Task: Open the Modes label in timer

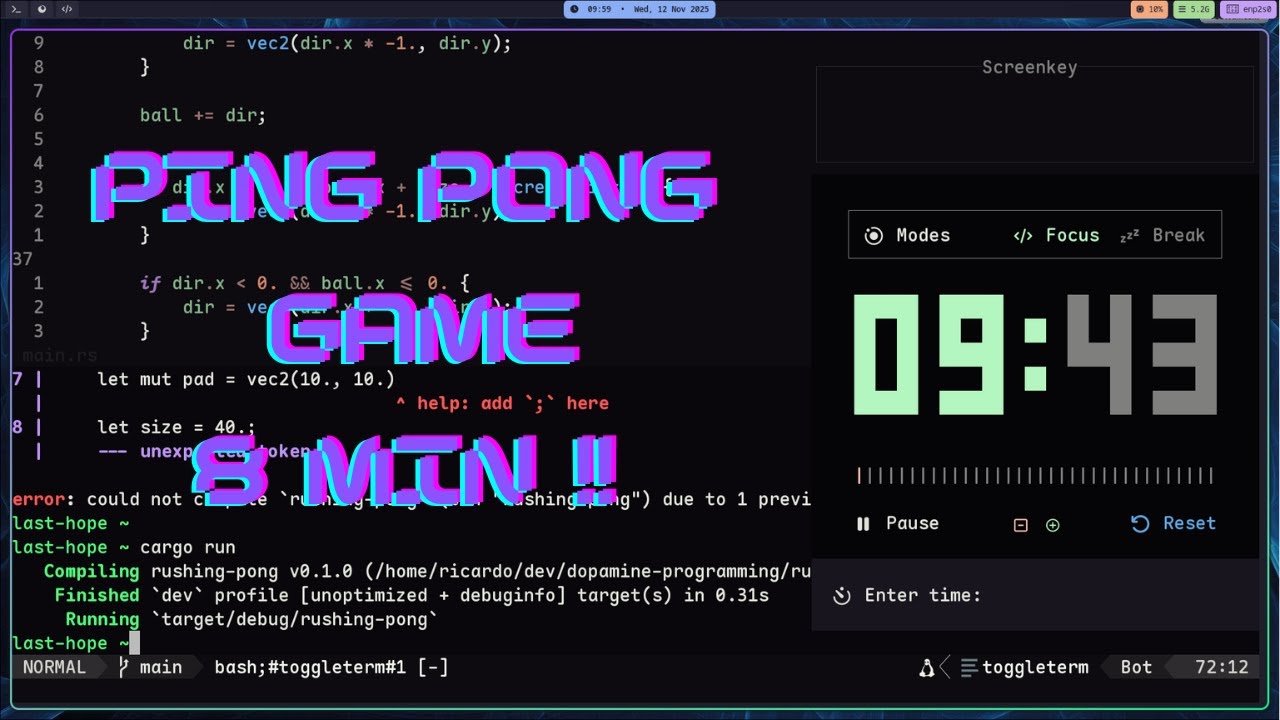Action: (x=923, y=235)
